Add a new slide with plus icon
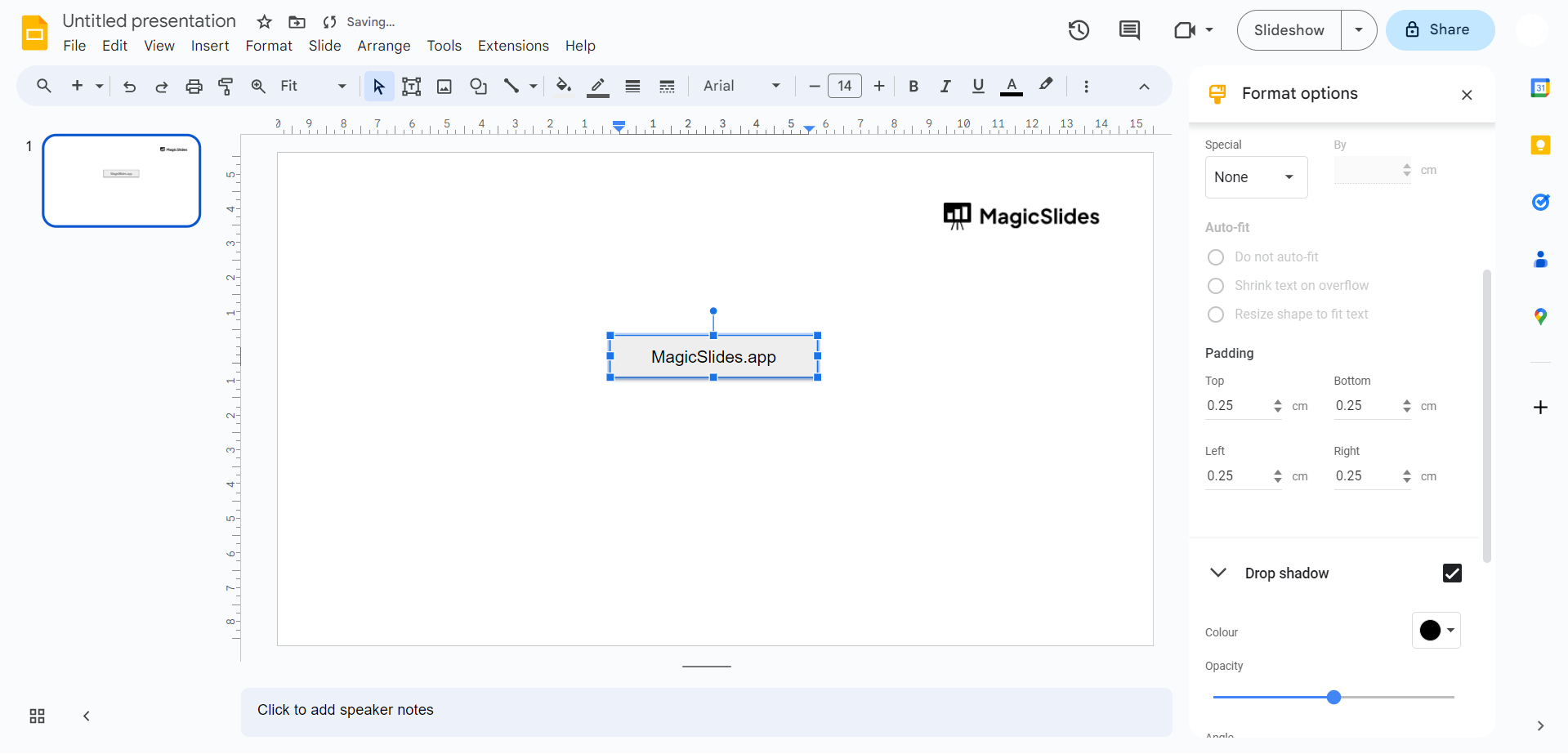The height and width of the screenshot is (754, 1568). [x=78, y=86]
